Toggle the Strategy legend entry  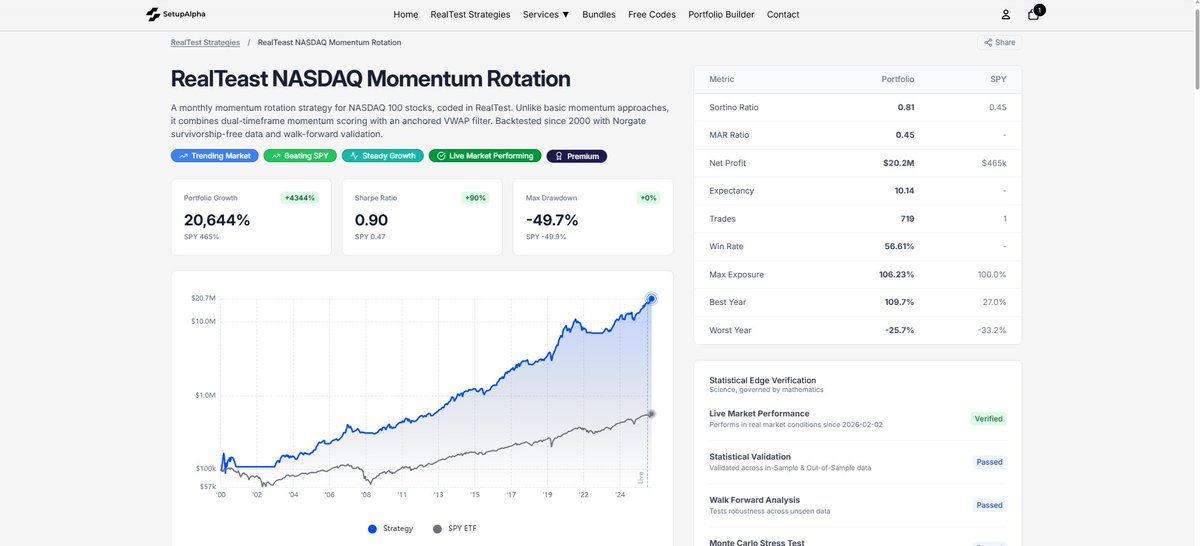coord(390,528)
